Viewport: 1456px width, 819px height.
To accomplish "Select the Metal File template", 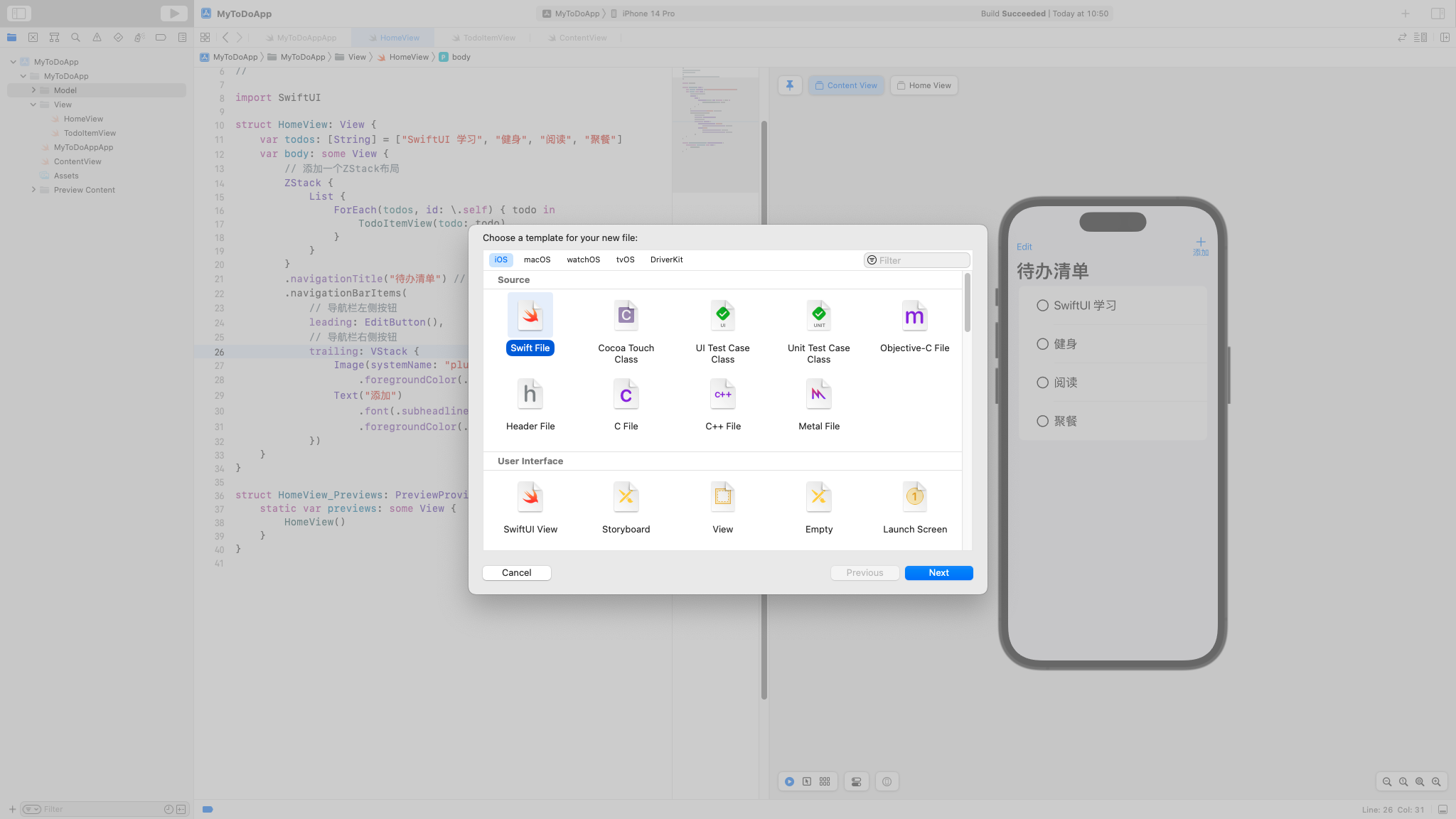I will [818, 395].
